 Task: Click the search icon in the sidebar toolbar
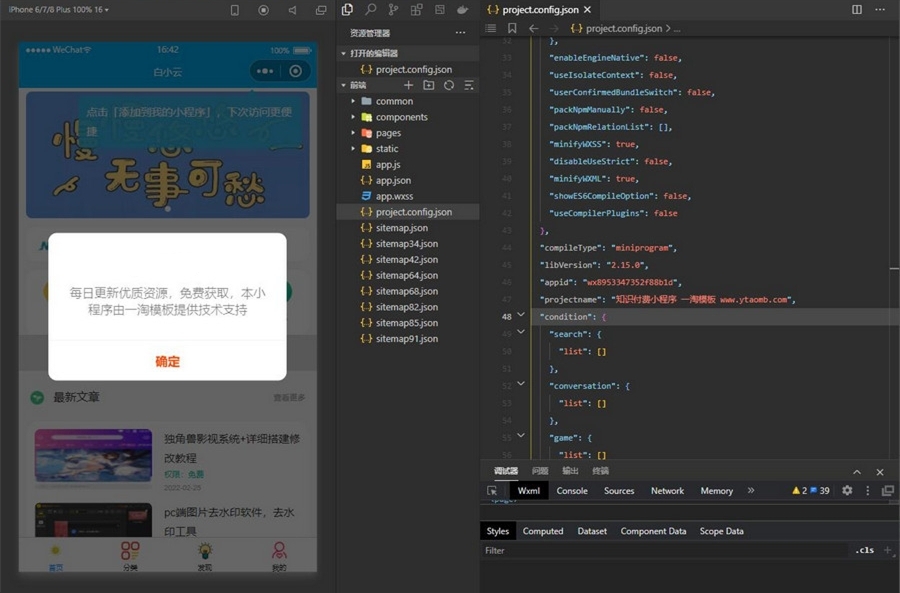pyautogui.click(x=370, y=9)
